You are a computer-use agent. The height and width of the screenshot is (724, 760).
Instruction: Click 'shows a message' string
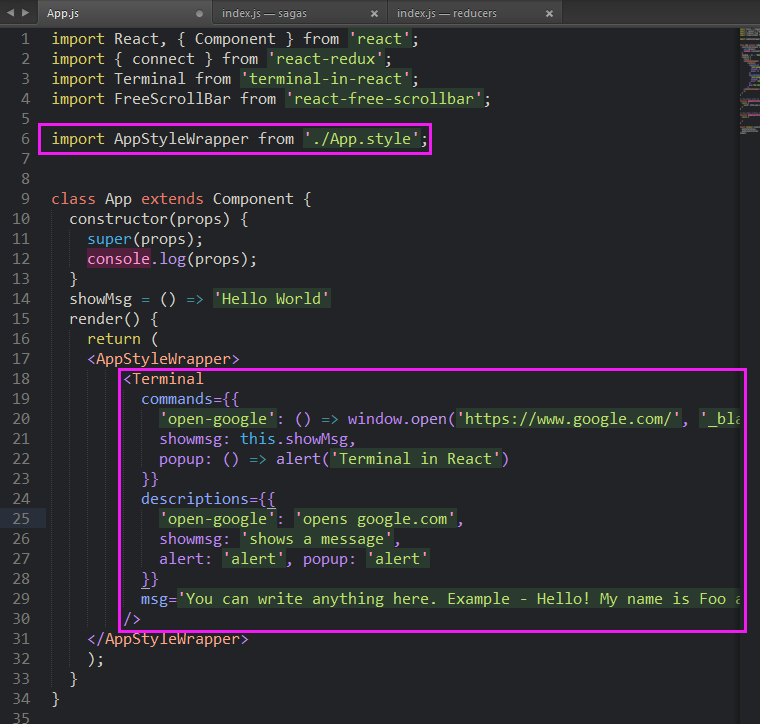coord(316,539)
